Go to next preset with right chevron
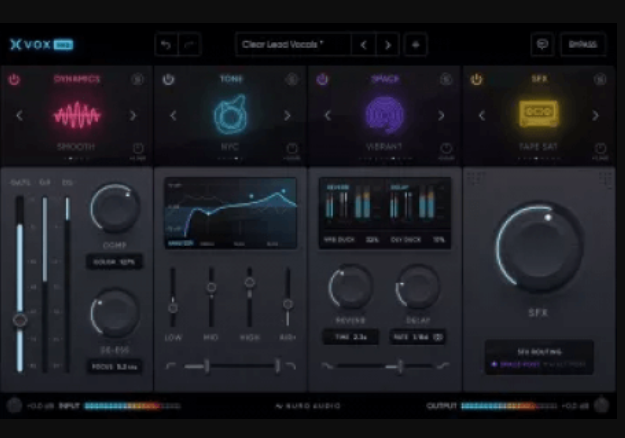 (388, 45)
